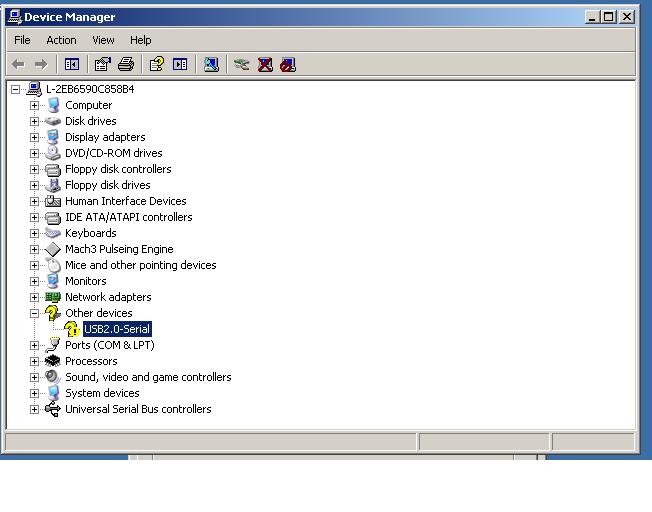Click the Print toolbar icon
Image resolution: width=652 pixels, height=512 pixels.
(x=126, y=64)
